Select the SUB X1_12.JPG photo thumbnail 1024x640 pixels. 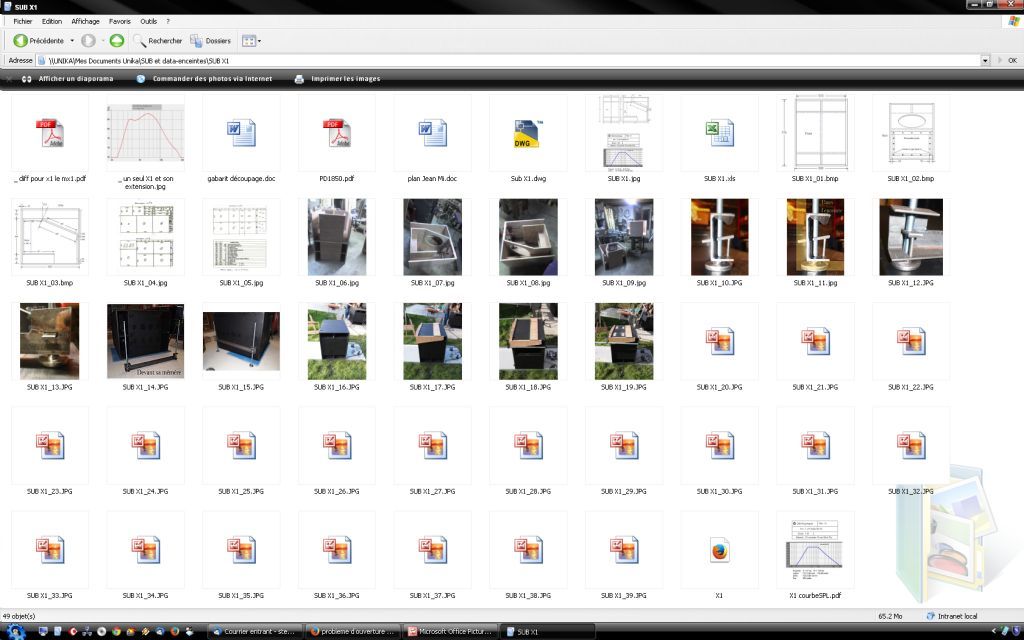coord(911,237)
